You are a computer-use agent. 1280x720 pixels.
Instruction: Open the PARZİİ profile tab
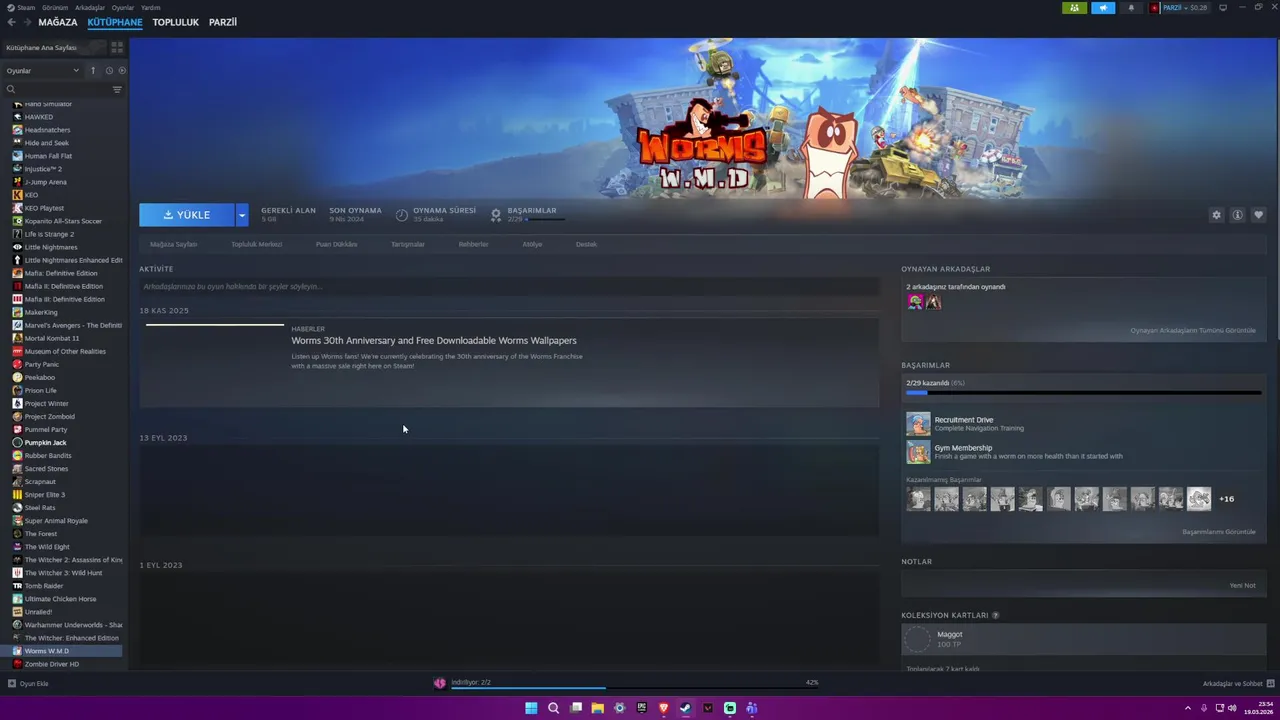[223, 22]
